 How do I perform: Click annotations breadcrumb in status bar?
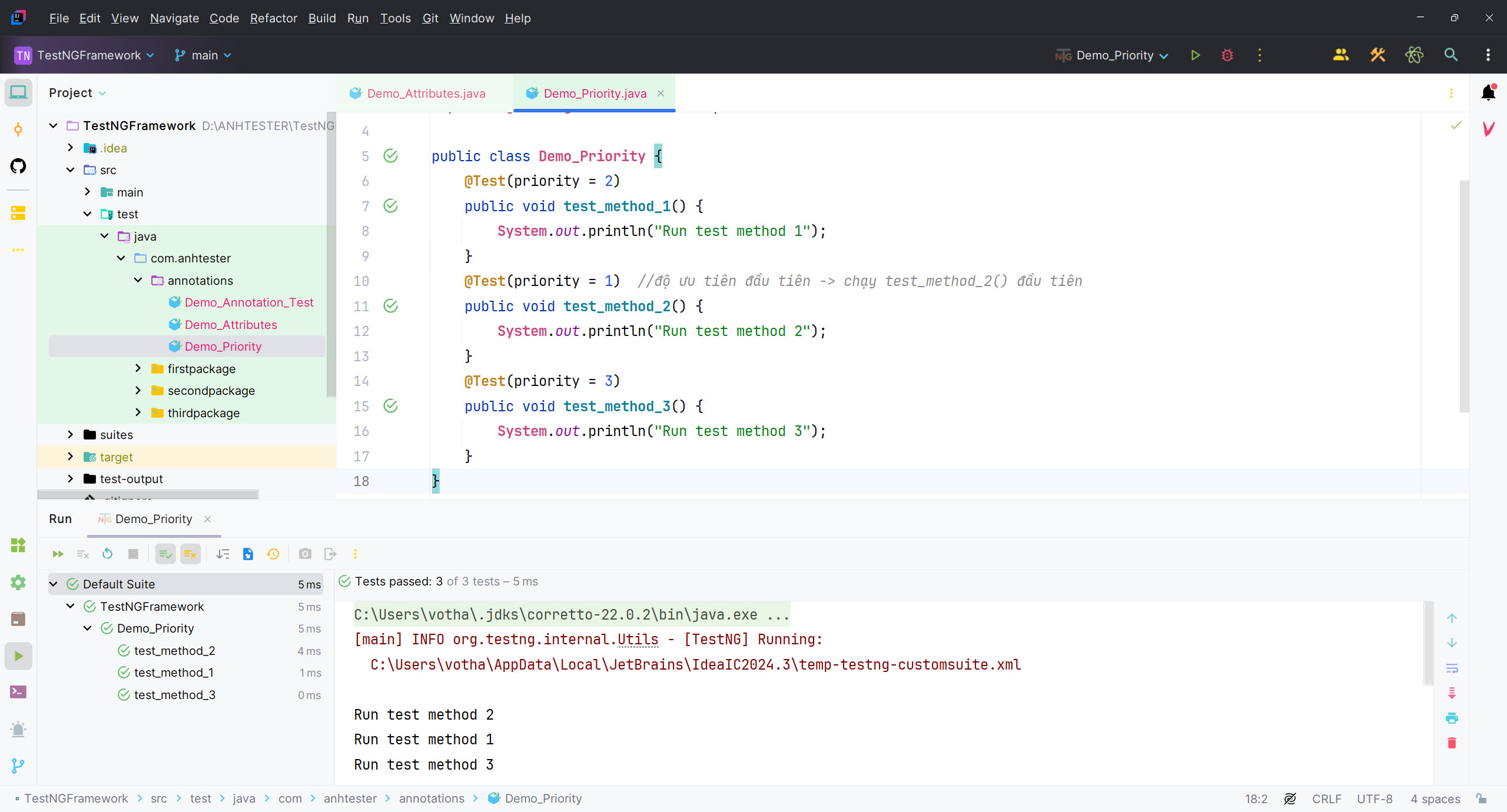click(x=431, y=798)
